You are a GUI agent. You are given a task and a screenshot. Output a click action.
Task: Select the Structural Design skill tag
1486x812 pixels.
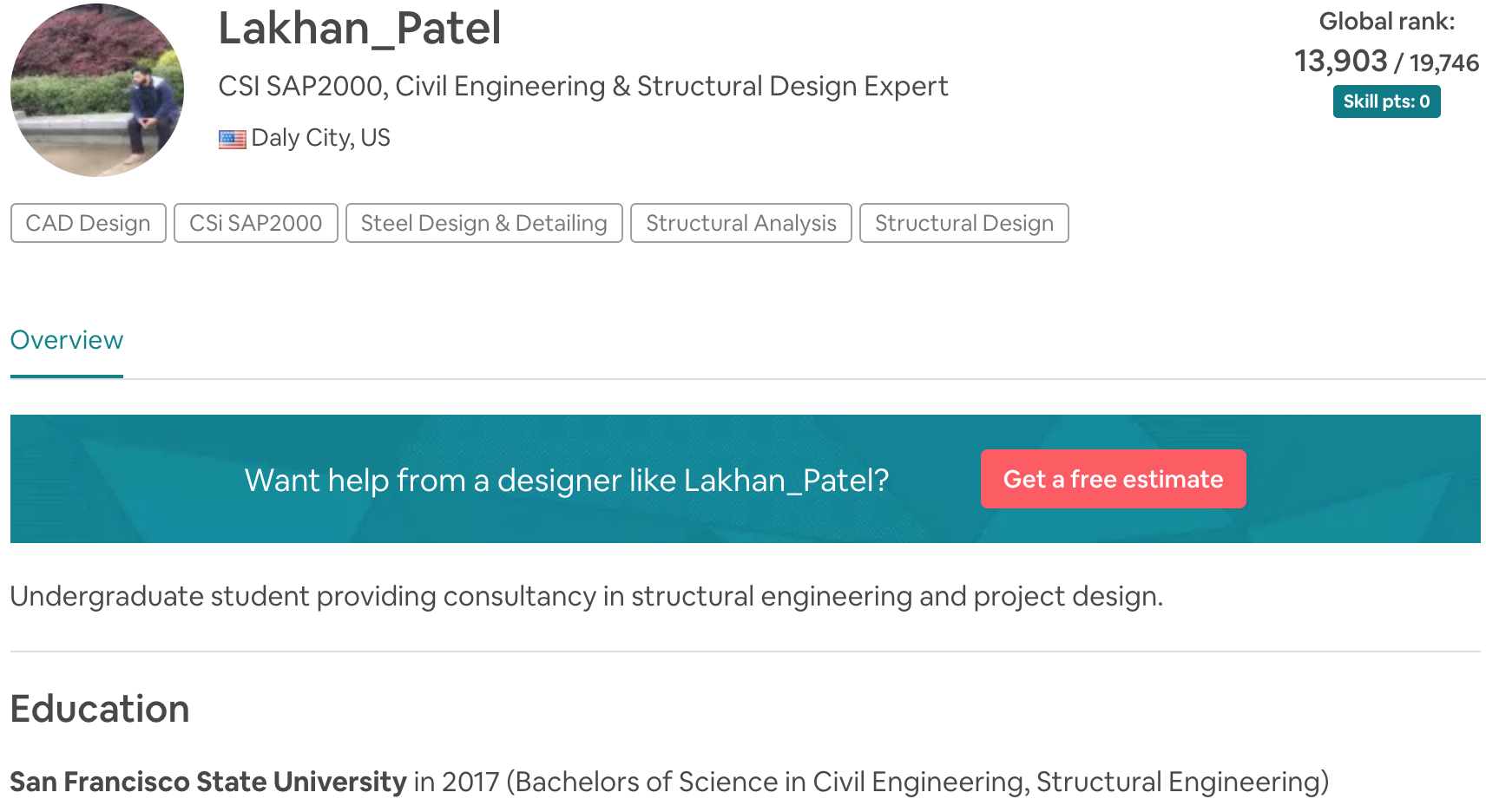click(963, 223)
